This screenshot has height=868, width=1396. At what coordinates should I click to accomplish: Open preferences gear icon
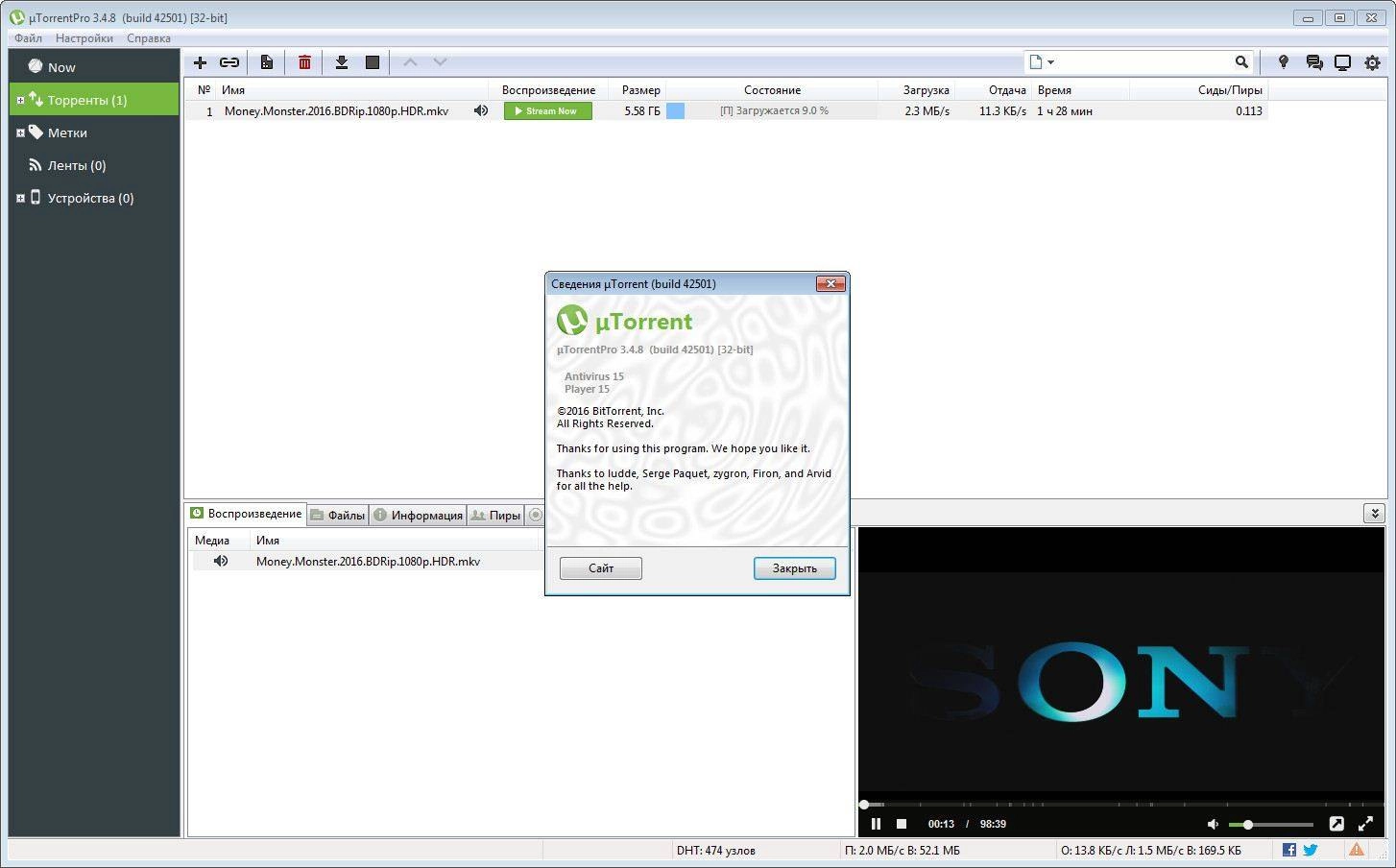1372,62
